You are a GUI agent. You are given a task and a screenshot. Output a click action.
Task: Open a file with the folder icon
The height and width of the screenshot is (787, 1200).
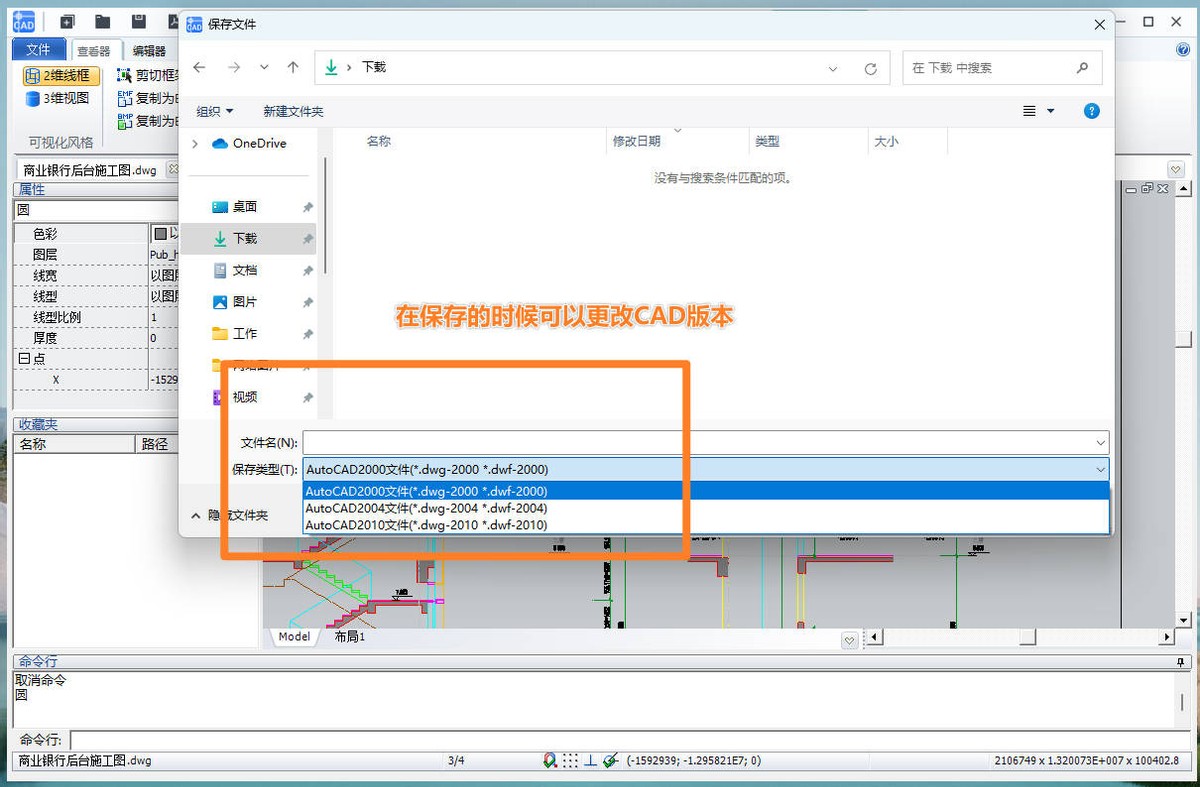(x=103, y=20)
